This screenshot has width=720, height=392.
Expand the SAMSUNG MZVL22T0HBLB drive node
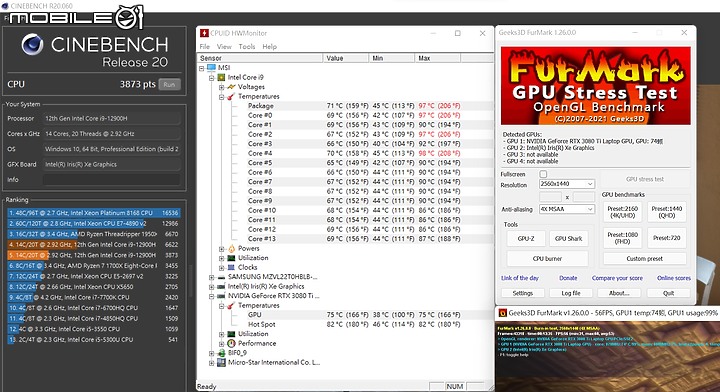point(212,277)
